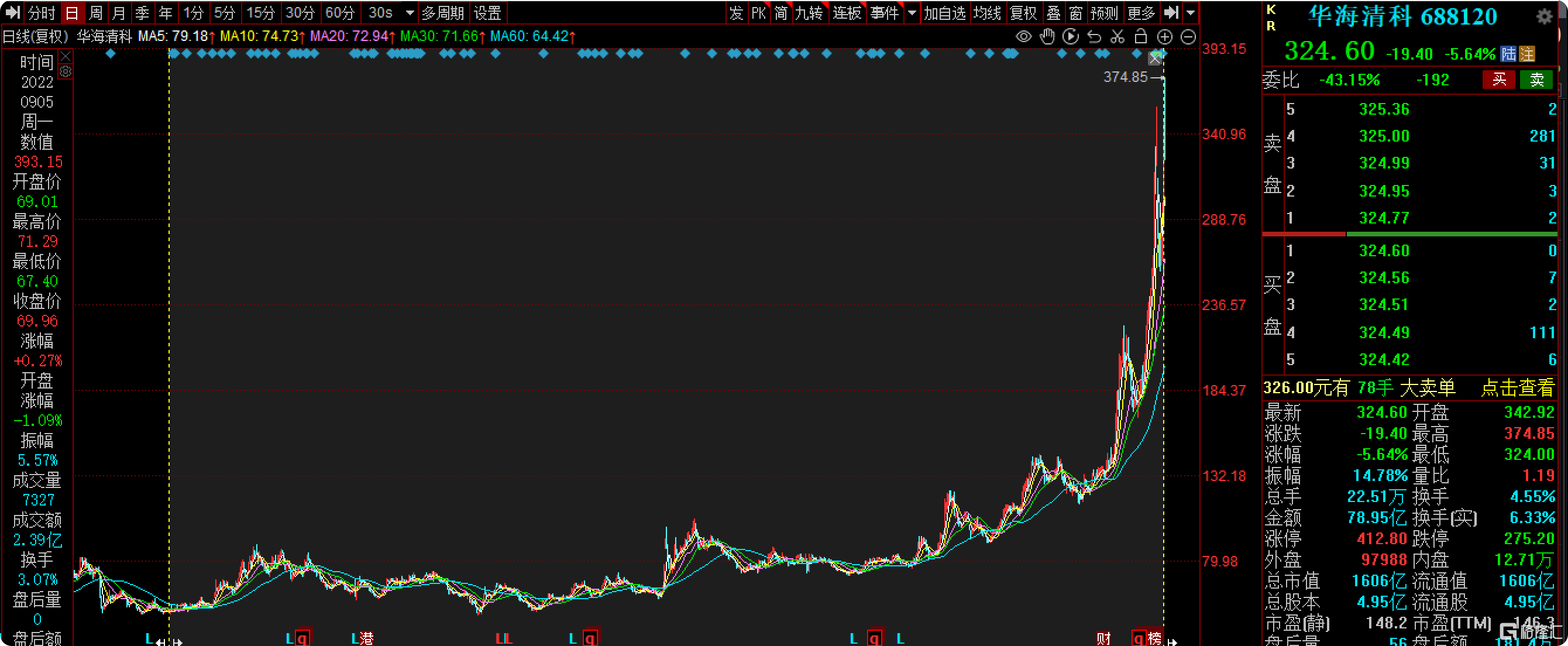Screen dimensions: 1568x646
Task: Collapse the left panel with arrow icon
Action: point(13,13)
